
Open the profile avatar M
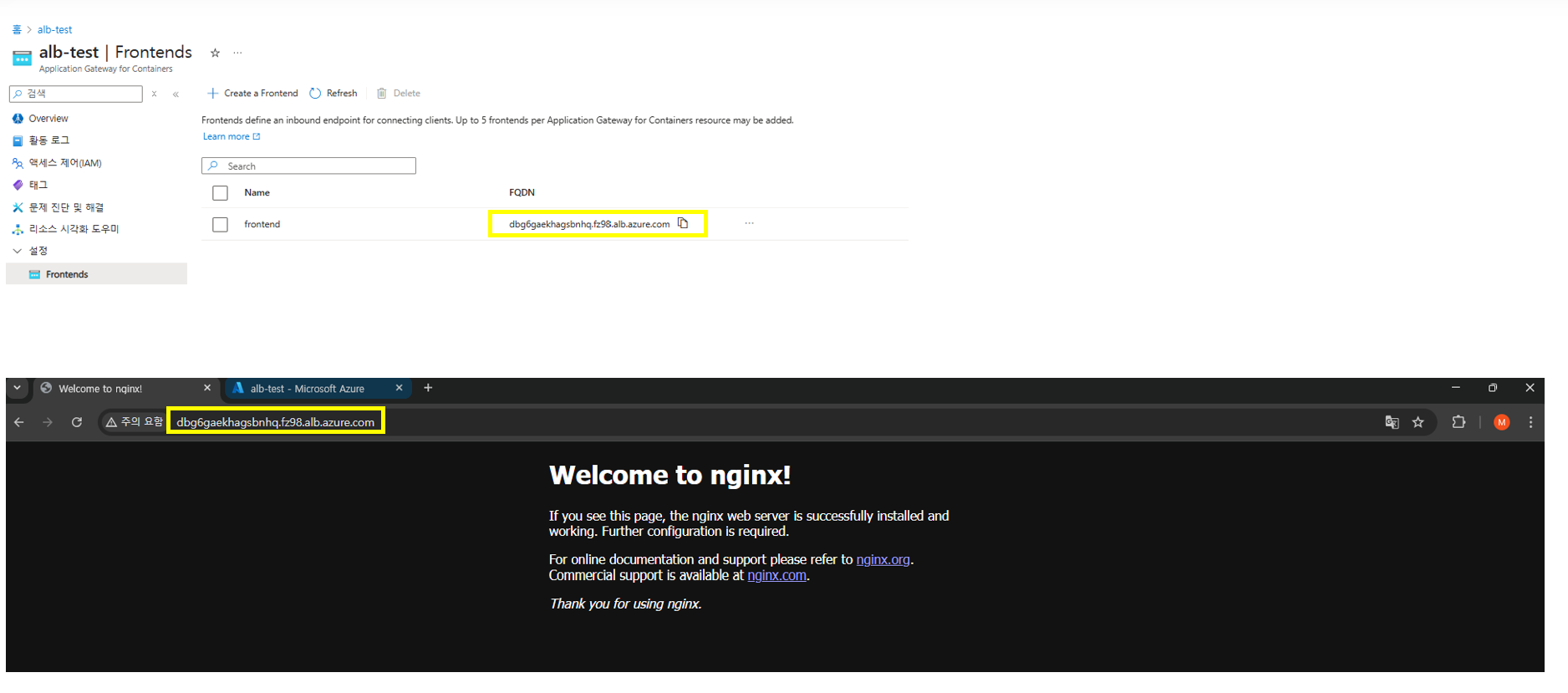[x=1502, y=422]
